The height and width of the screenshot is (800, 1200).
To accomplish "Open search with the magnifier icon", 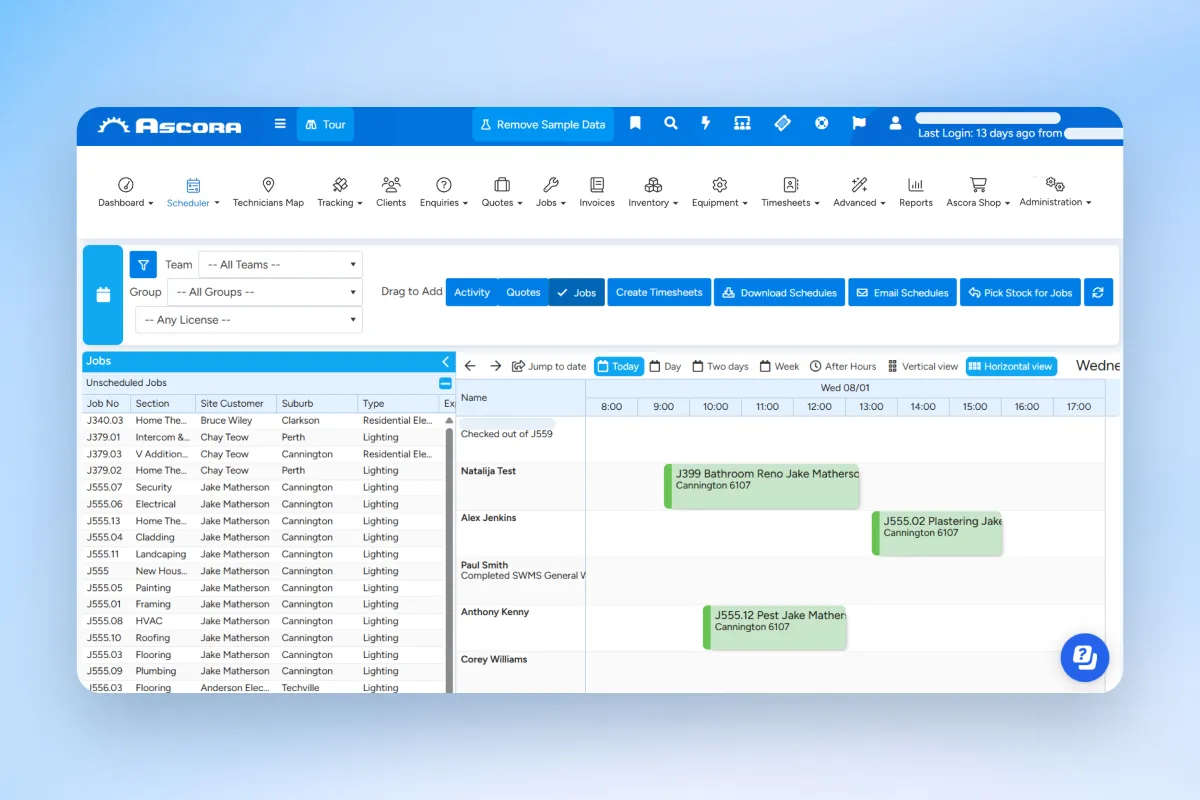I will pyautogui.click(x=671, y=124).
